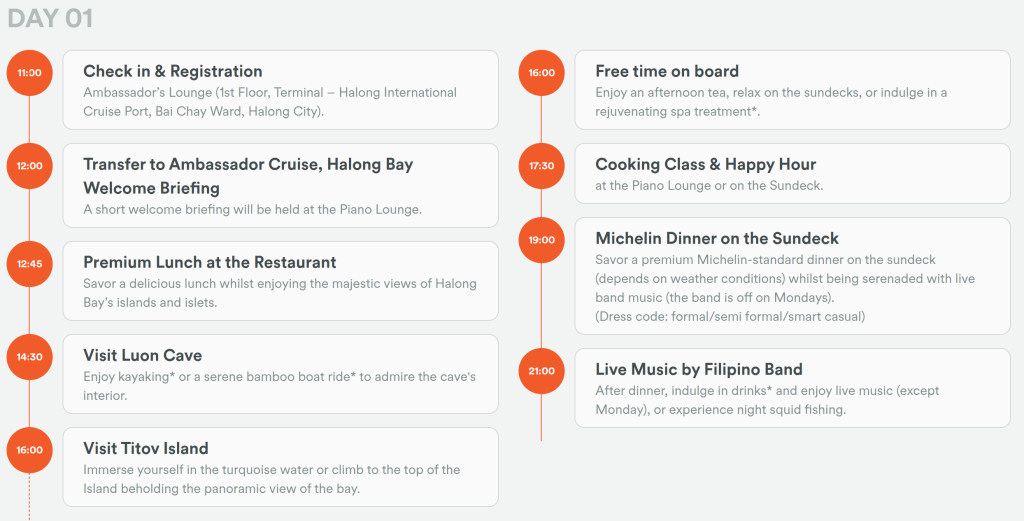Open Live Music by Filipino Band
Image resolution: width=1024 pixels, height=521 pixels.
click(x=699, y=369)
